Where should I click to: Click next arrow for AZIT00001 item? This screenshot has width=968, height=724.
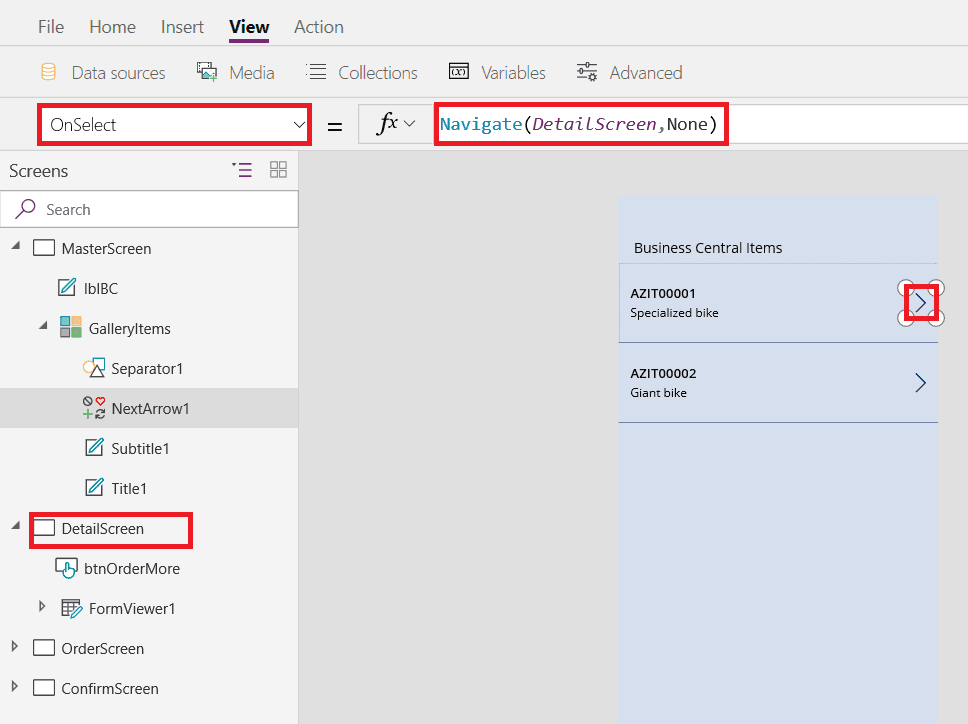pyautogui.click(x=920, y=303)
